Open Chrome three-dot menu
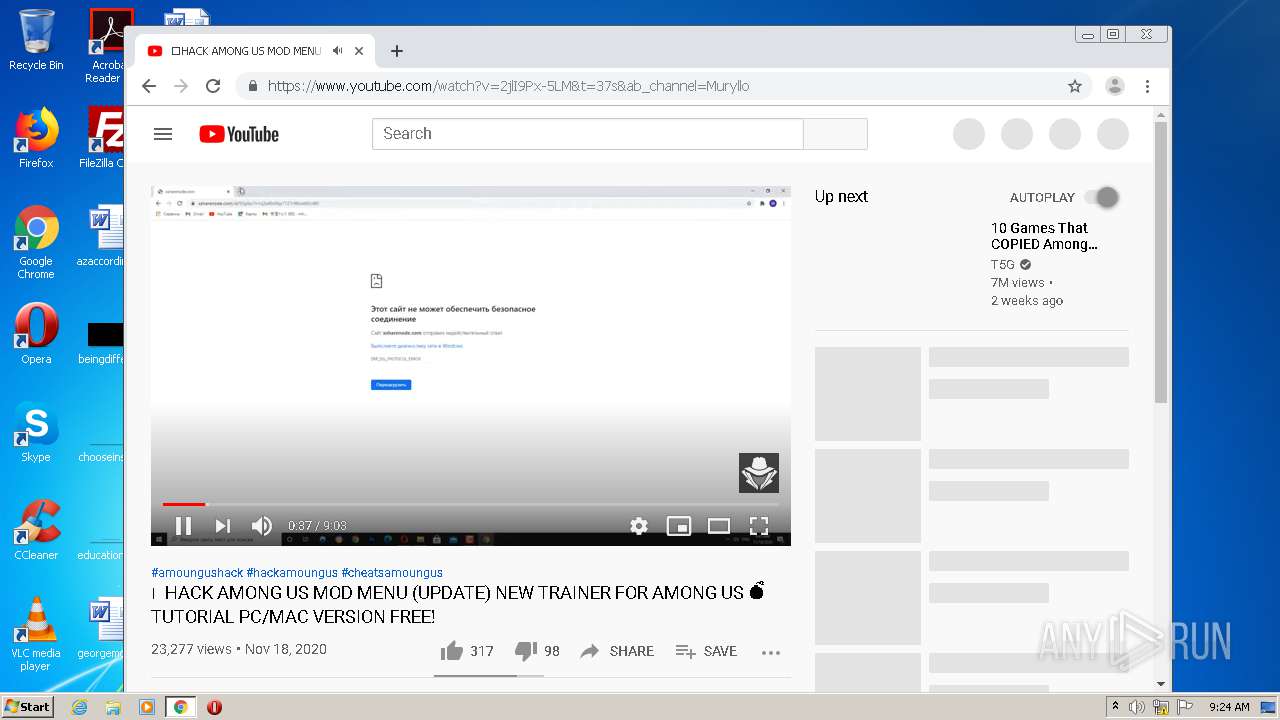Screen dimensions: 1280x720 point(1148,86)
